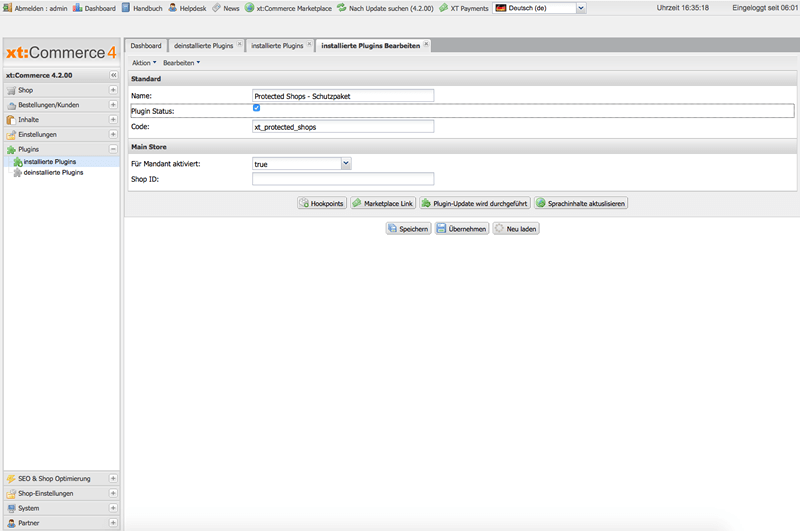Expand the SEO & Shop Optimierung section
The width and height of the screenshot is (800, 531).
113,478
